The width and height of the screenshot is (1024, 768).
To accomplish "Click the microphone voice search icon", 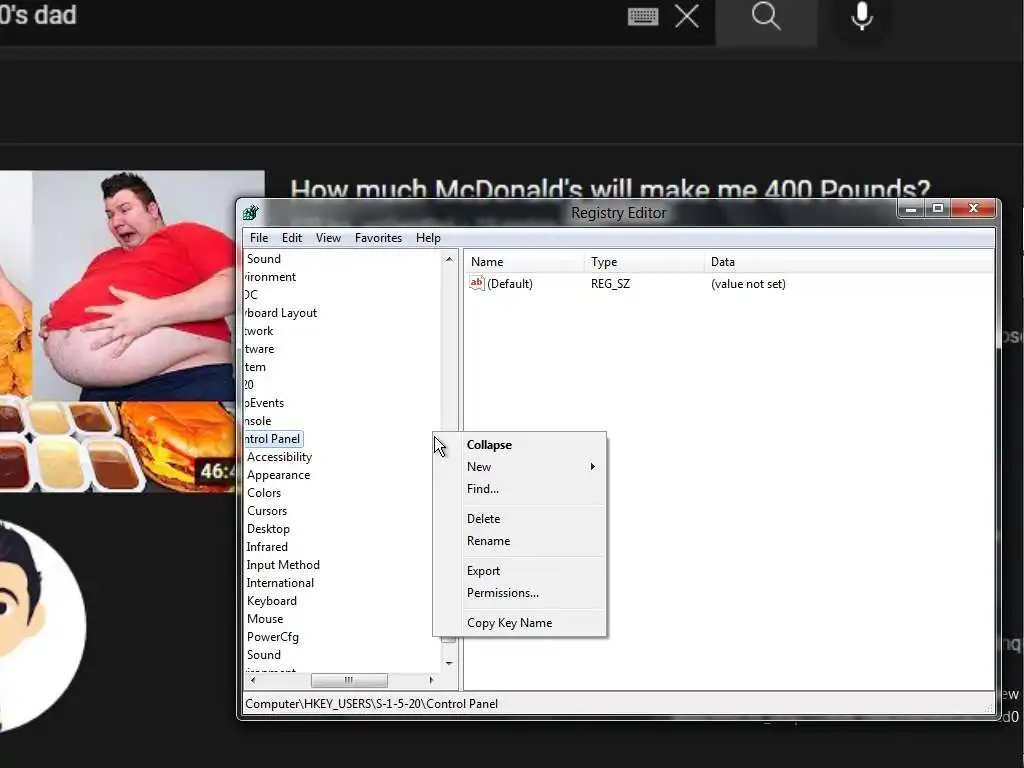I will [862, 16].
